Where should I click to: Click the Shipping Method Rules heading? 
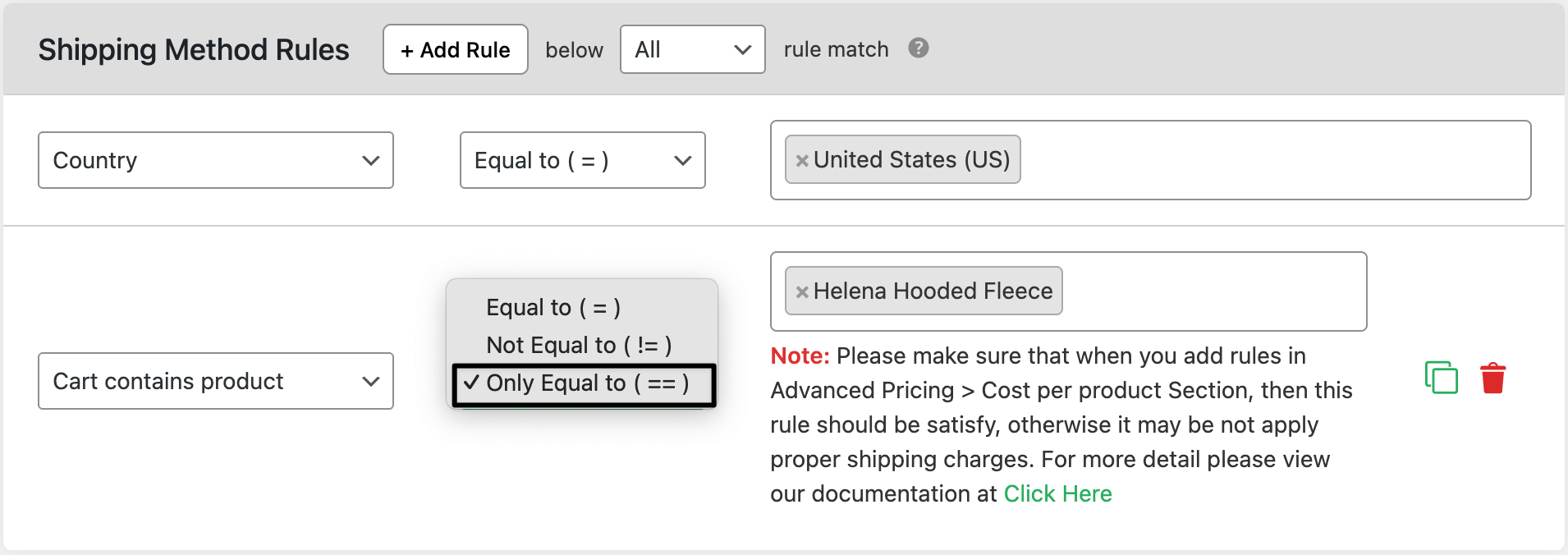point(194,50)
